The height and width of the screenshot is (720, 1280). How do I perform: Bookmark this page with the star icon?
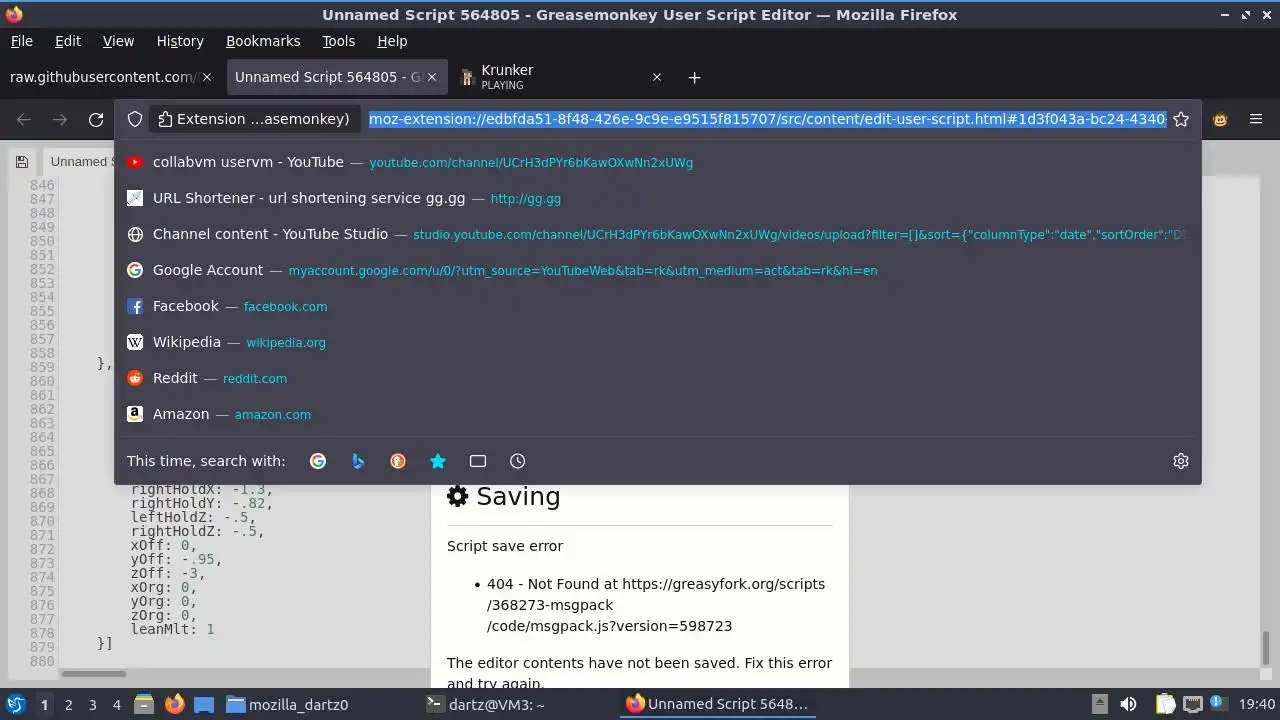(x=1181, y=119)
